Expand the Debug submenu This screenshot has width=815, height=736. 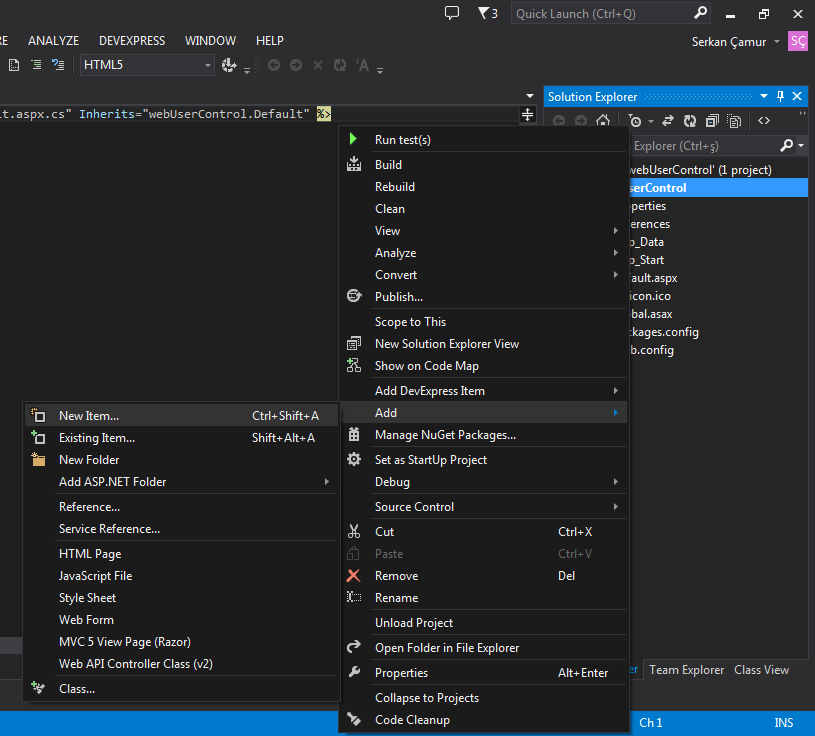point(483,482)
